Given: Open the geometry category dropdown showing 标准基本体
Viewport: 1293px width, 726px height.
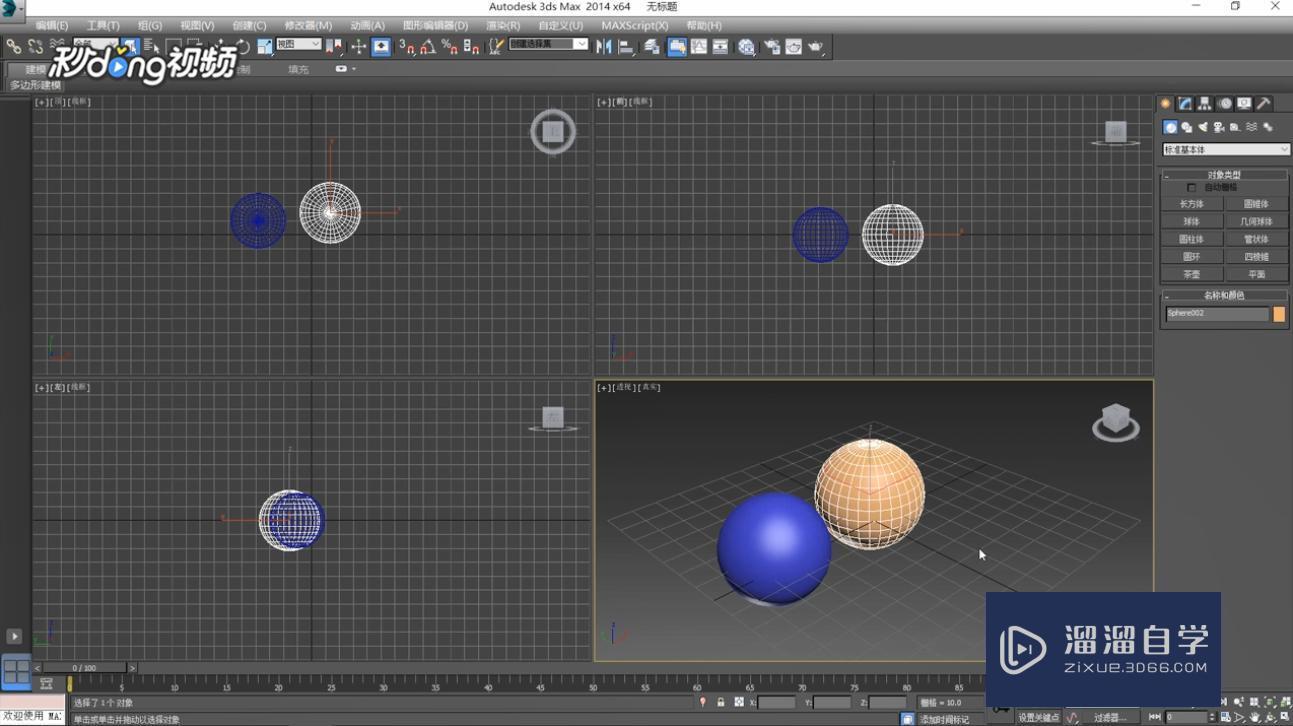Looking at the screenshot, I should [1224, 149].
